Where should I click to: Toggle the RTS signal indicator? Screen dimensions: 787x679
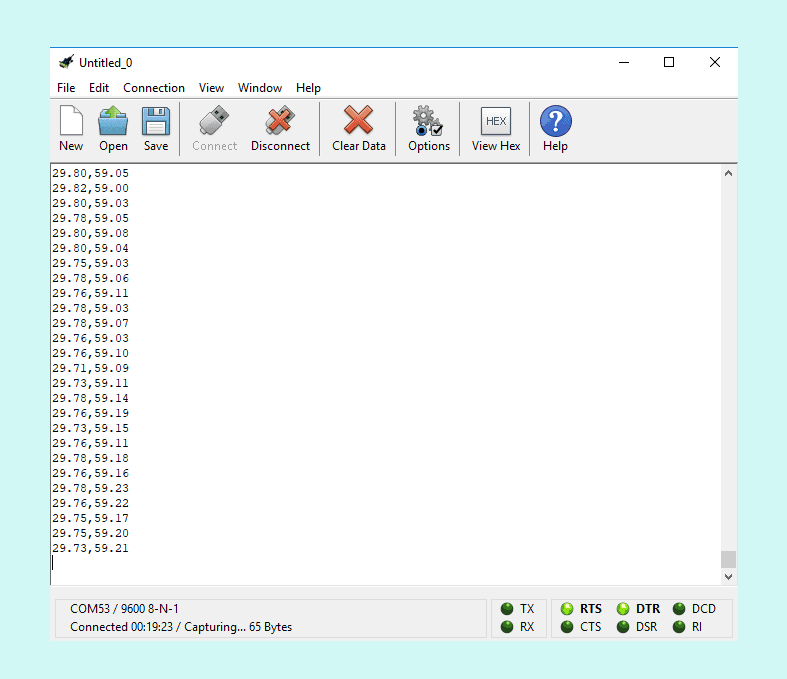click(x=568, y=609)
